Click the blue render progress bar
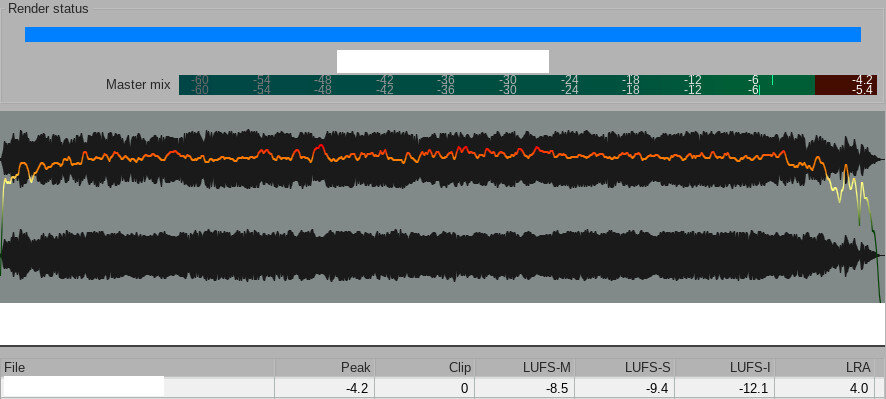The image size is (886, 399). tap(442, 34)
